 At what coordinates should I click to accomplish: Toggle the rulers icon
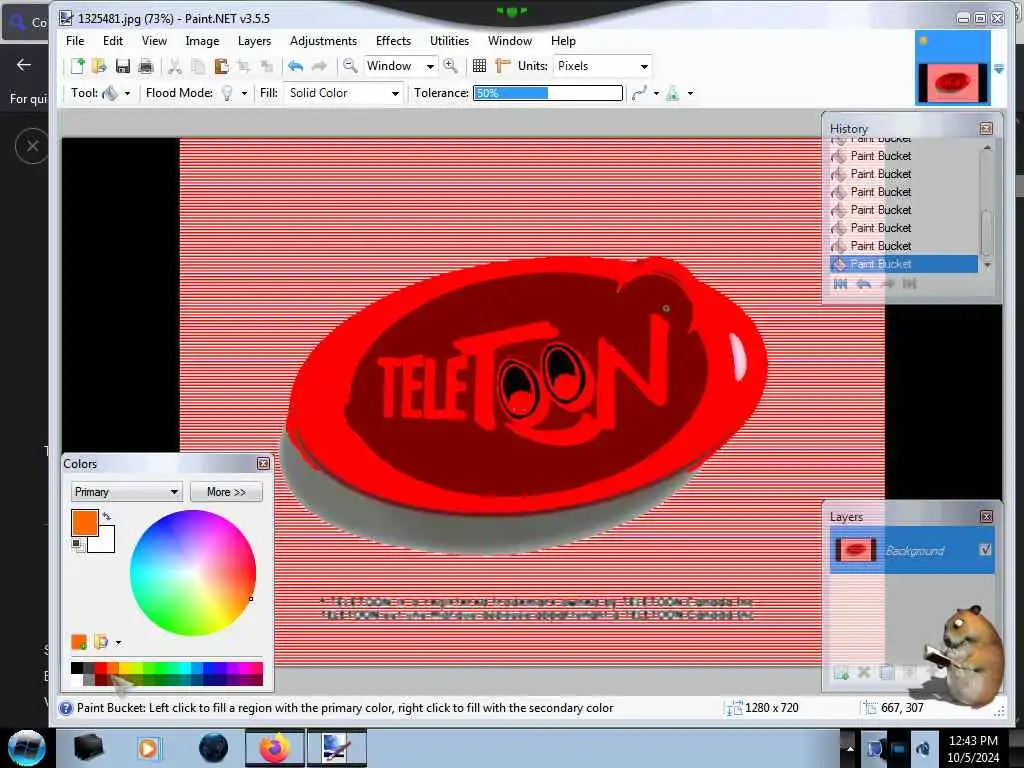(502, 66)
